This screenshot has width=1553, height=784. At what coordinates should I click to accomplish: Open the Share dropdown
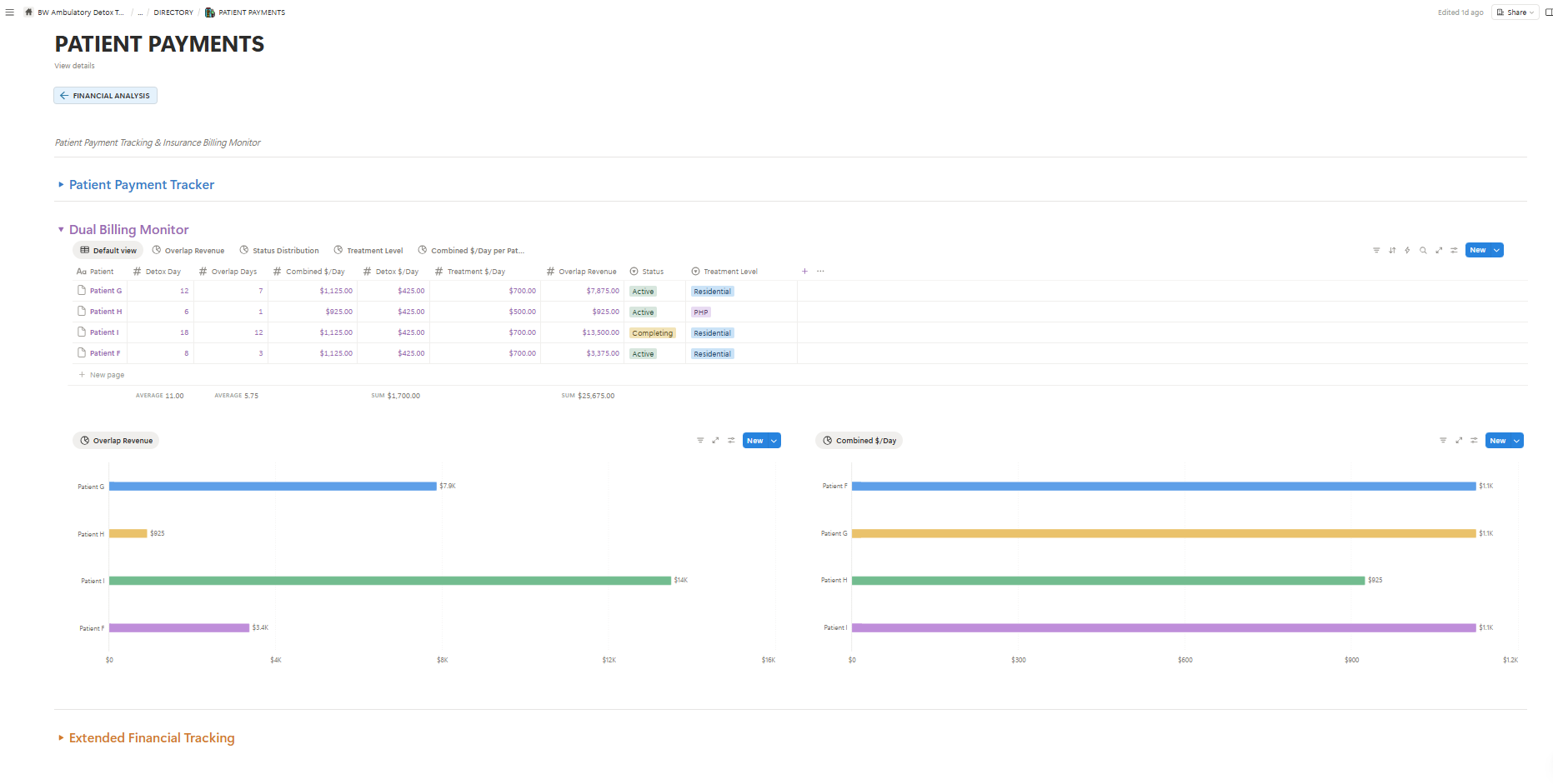click(1515, 12)
